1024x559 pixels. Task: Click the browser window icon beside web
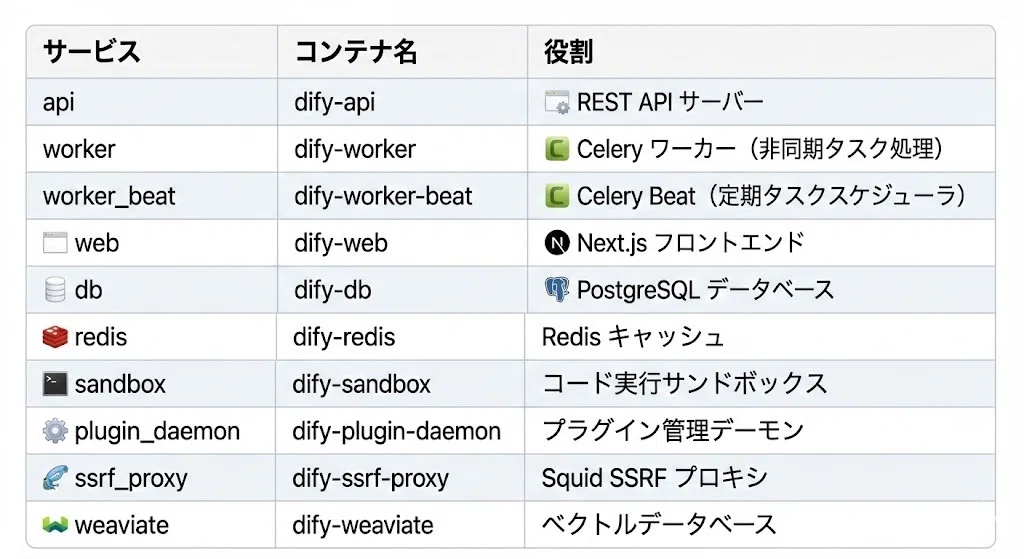pyautogui.click(x=55, y=243)
